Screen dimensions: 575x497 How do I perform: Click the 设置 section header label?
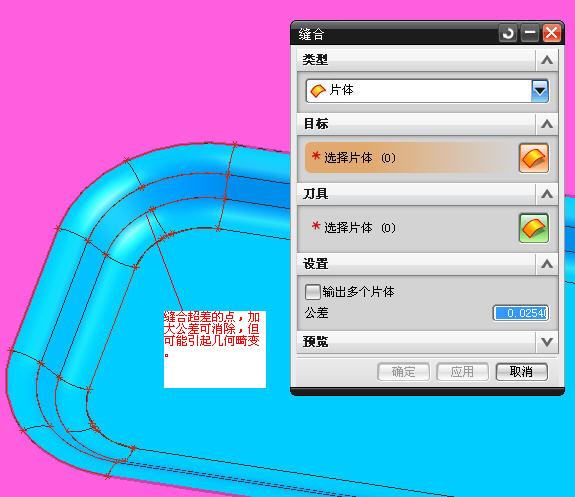(x=316, y=264)
